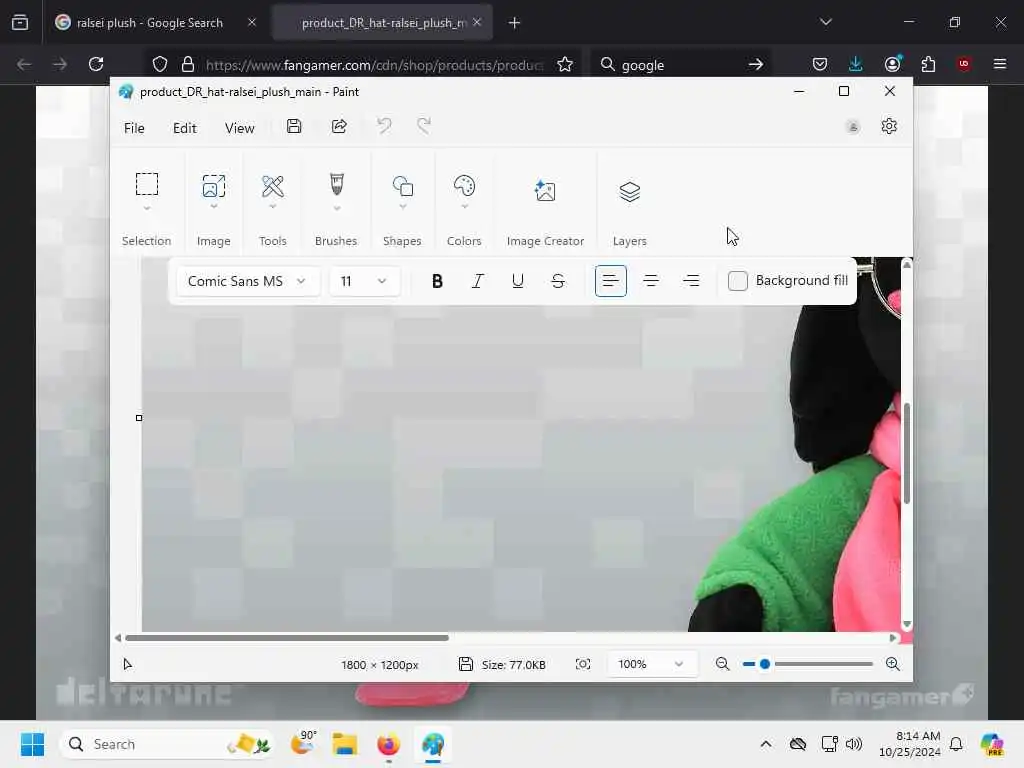Open File Explorer from taskbar
This screenshot has width=1024, height=768.
click(345, 744)
